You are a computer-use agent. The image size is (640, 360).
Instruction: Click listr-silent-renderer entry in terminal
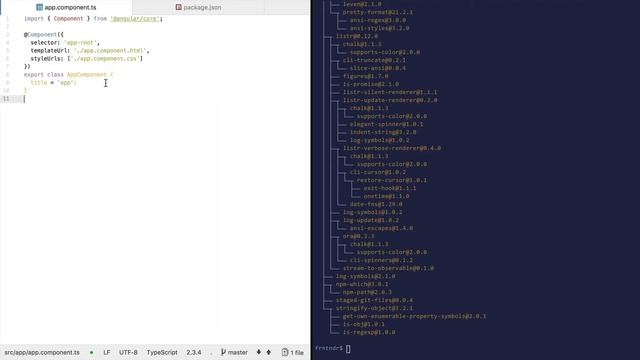click(390, 92)
